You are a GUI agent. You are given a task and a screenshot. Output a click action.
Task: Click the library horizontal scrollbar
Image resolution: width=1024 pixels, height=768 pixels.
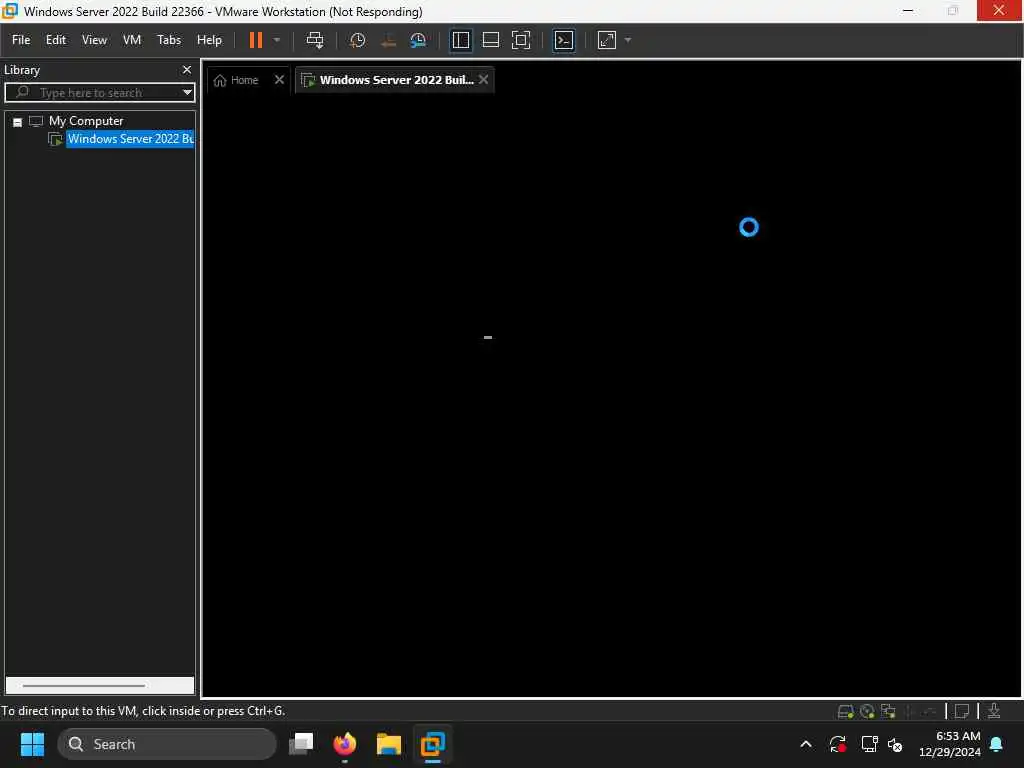84,686
